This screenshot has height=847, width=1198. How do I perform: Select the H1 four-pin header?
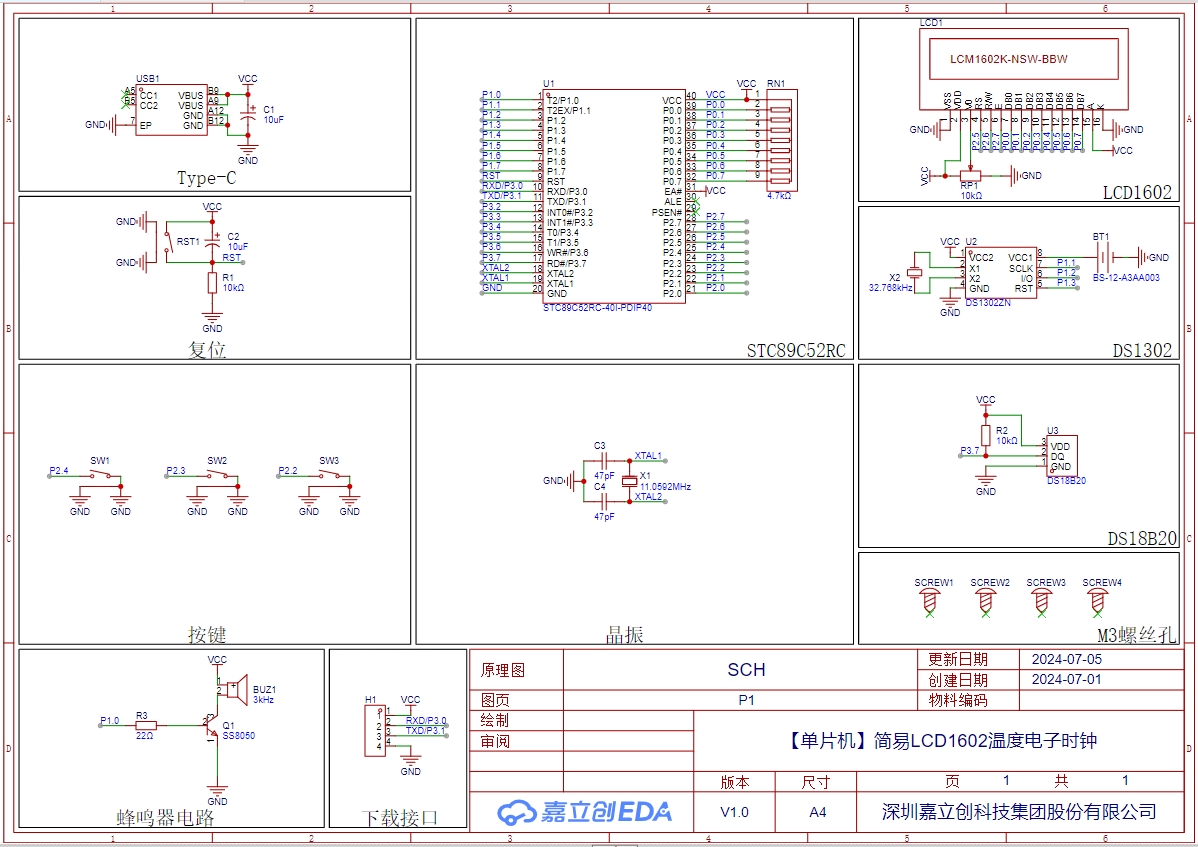[x=374, y=731]
